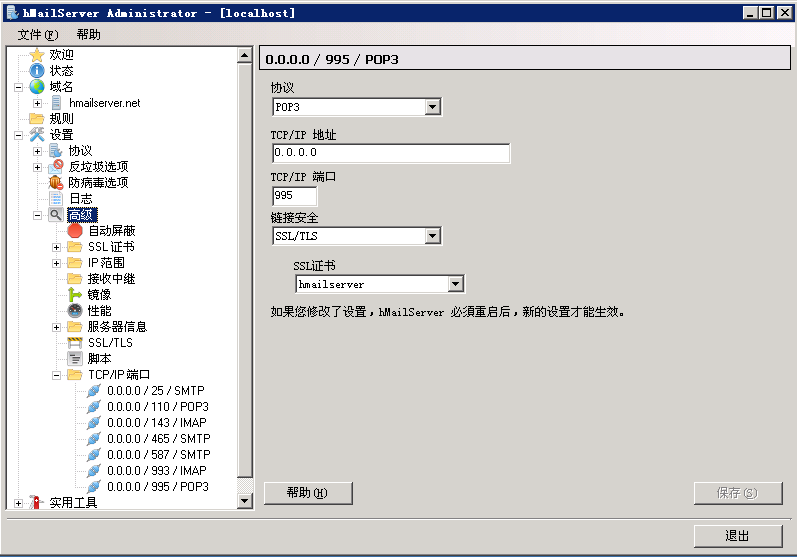Click the info icon beside 状态

coord(37,71)
